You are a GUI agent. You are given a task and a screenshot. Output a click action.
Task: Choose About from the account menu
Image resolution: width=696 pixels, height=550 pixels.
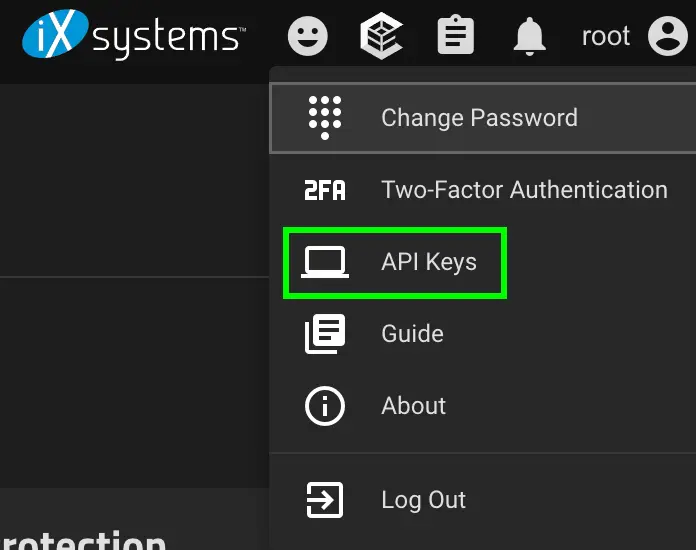click(x=413, y=406)
